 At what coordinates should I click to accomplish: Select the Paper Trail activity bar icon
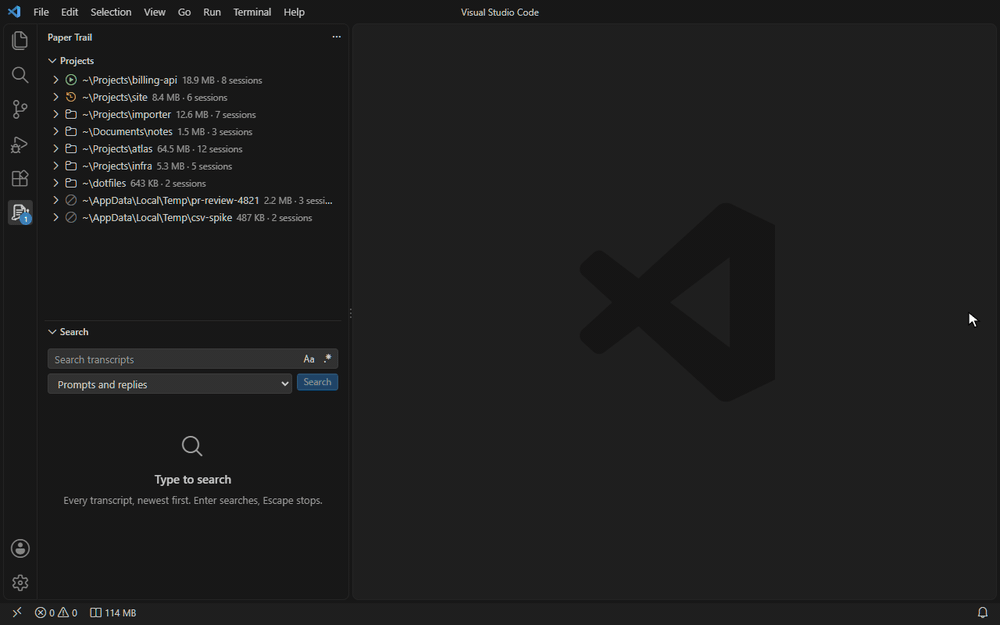pyautogui.click(x=20, y=212)
